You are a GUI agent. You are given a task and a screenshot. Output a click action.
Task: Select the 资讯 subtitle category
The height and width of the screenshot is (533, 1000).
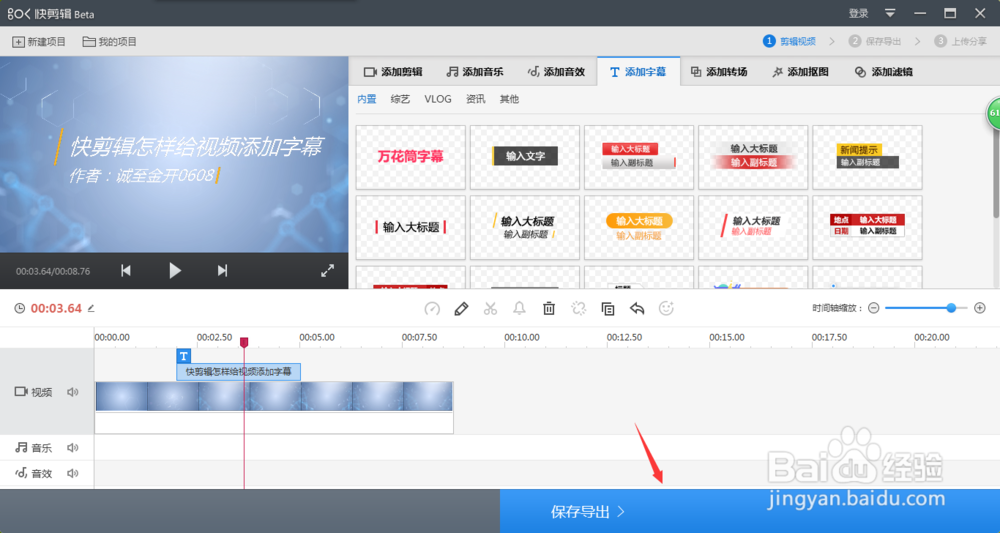point(475,99)
